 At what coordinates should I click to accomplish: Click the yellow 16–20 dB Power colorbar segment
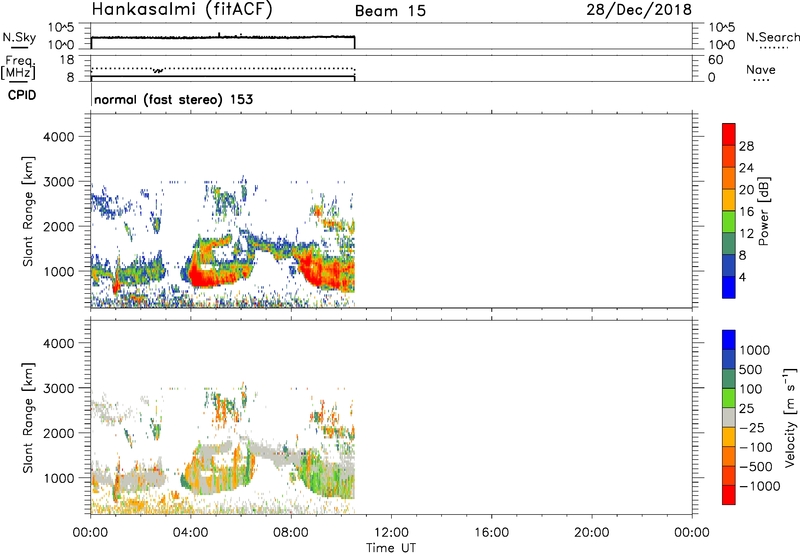point(729,200)
